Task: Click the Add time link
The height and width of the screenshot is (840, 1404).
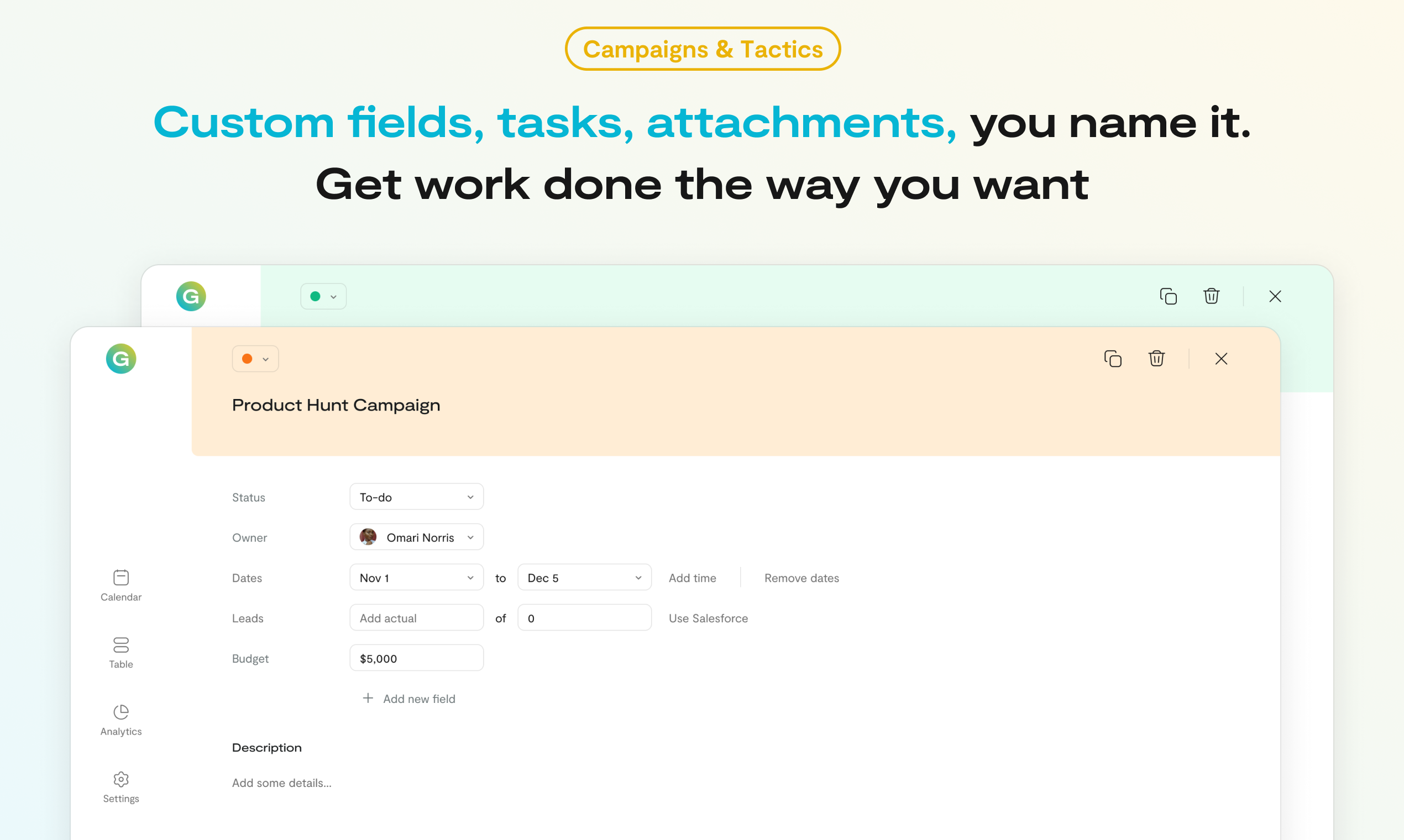Action: pos(693,578)
